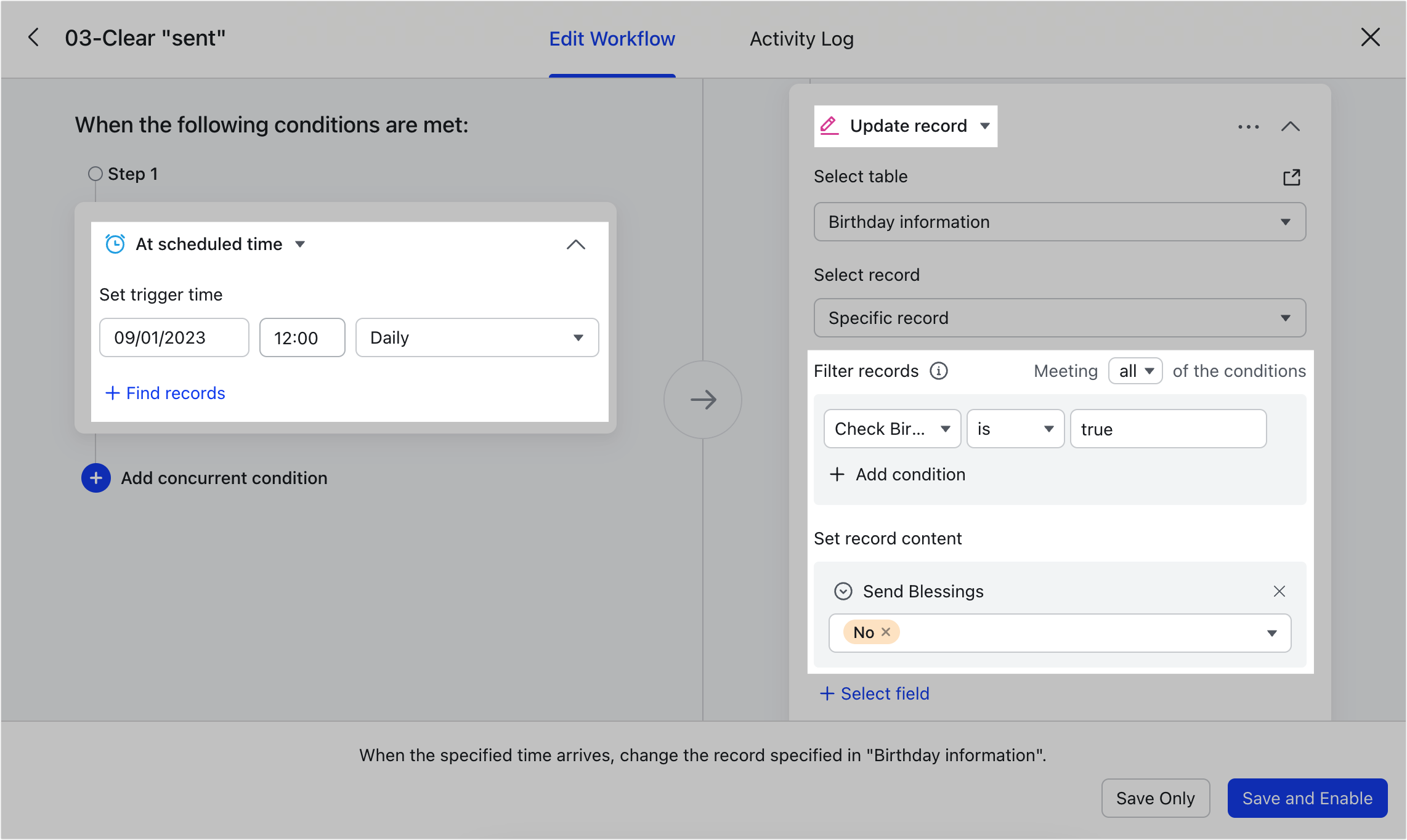This screenshot has width=1407, height=840.
Task: Click the Find records link
Action: click(x=164, y=393)
